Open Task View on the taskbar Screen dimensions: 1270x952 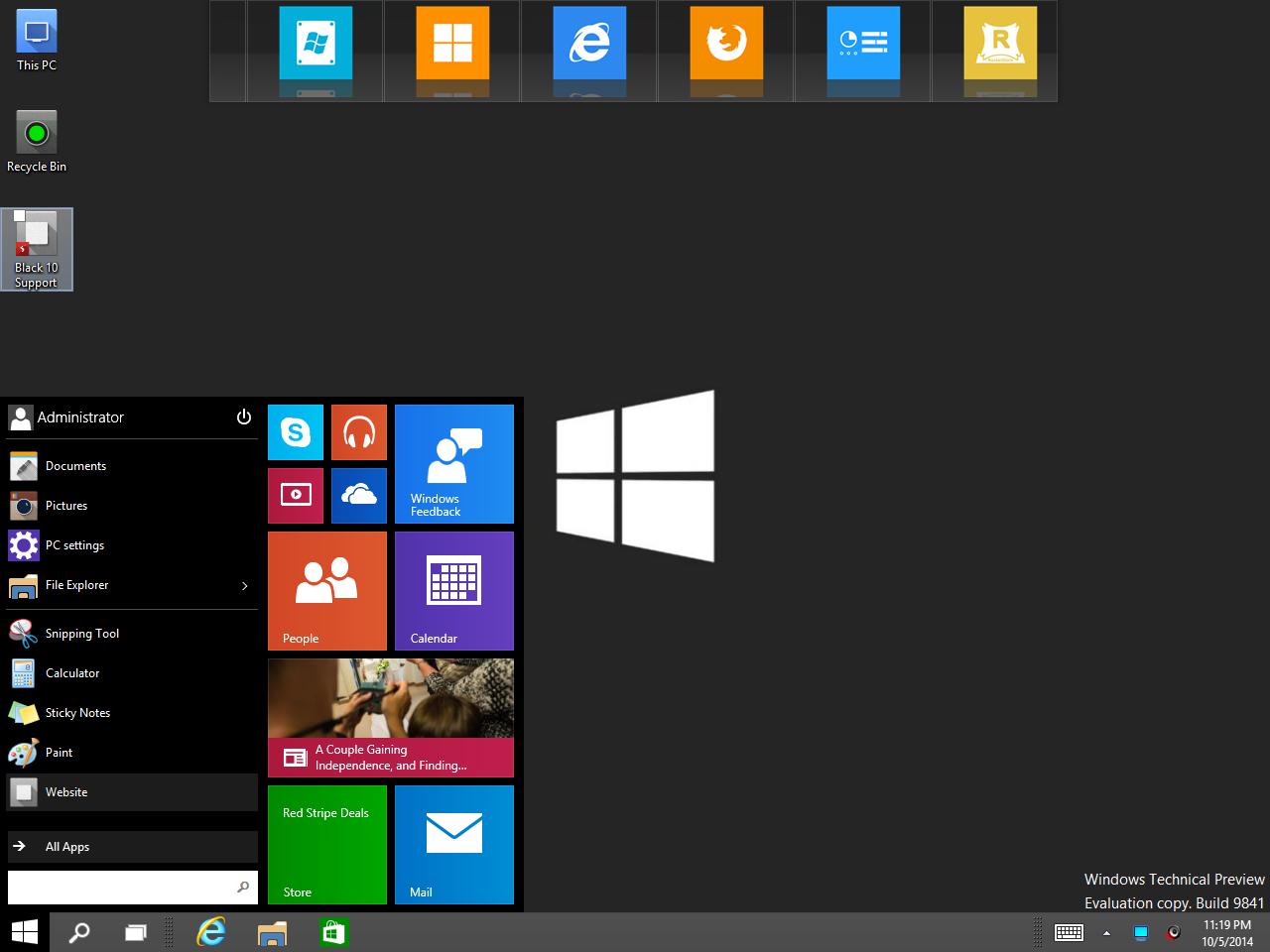135,932
